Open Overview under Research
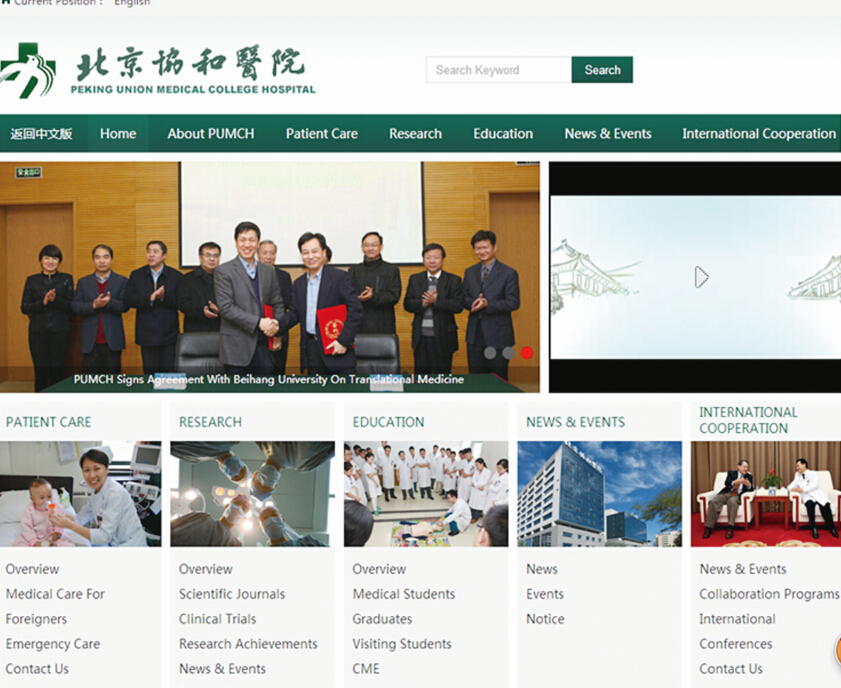841x688 pixels. coord(206,569)
